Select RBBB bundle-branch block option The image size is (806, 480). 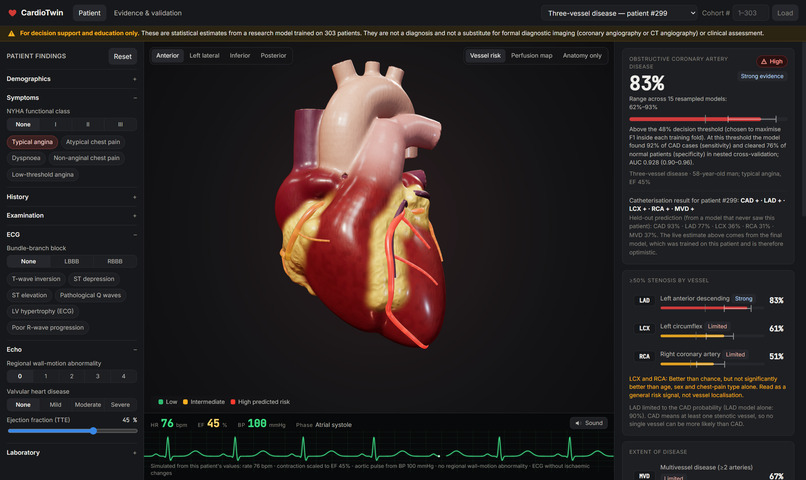pyautogui.click(x=115, y=262)
